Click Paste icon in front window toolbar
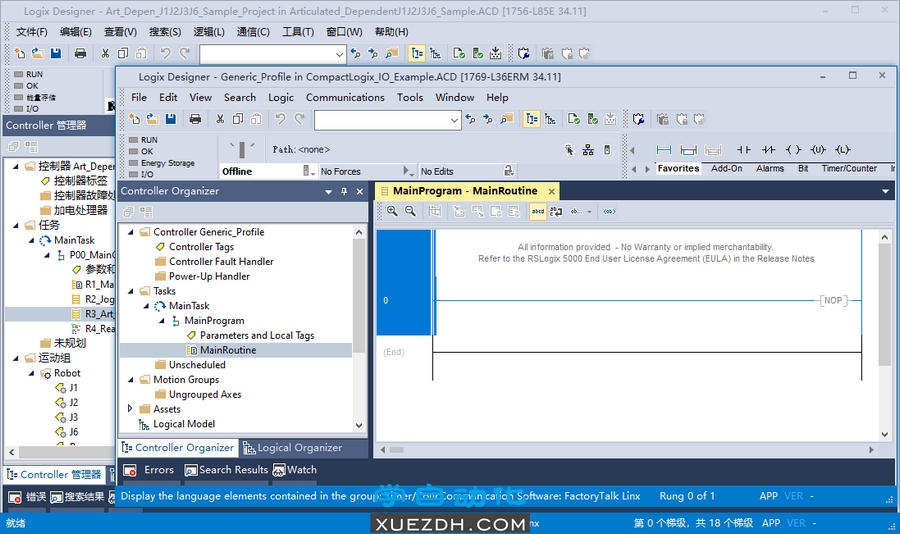The width and height of the screenshot is (900, 534). click(256, 119)
